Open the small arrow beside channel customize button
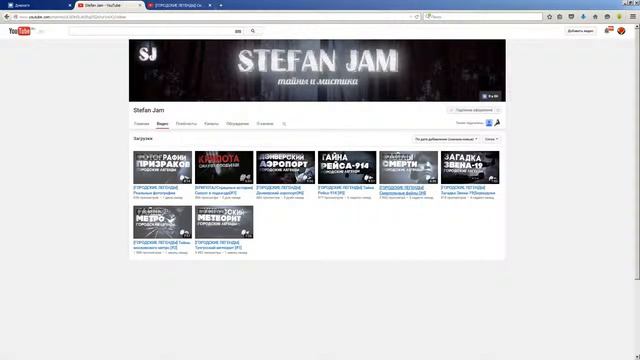 498,110
